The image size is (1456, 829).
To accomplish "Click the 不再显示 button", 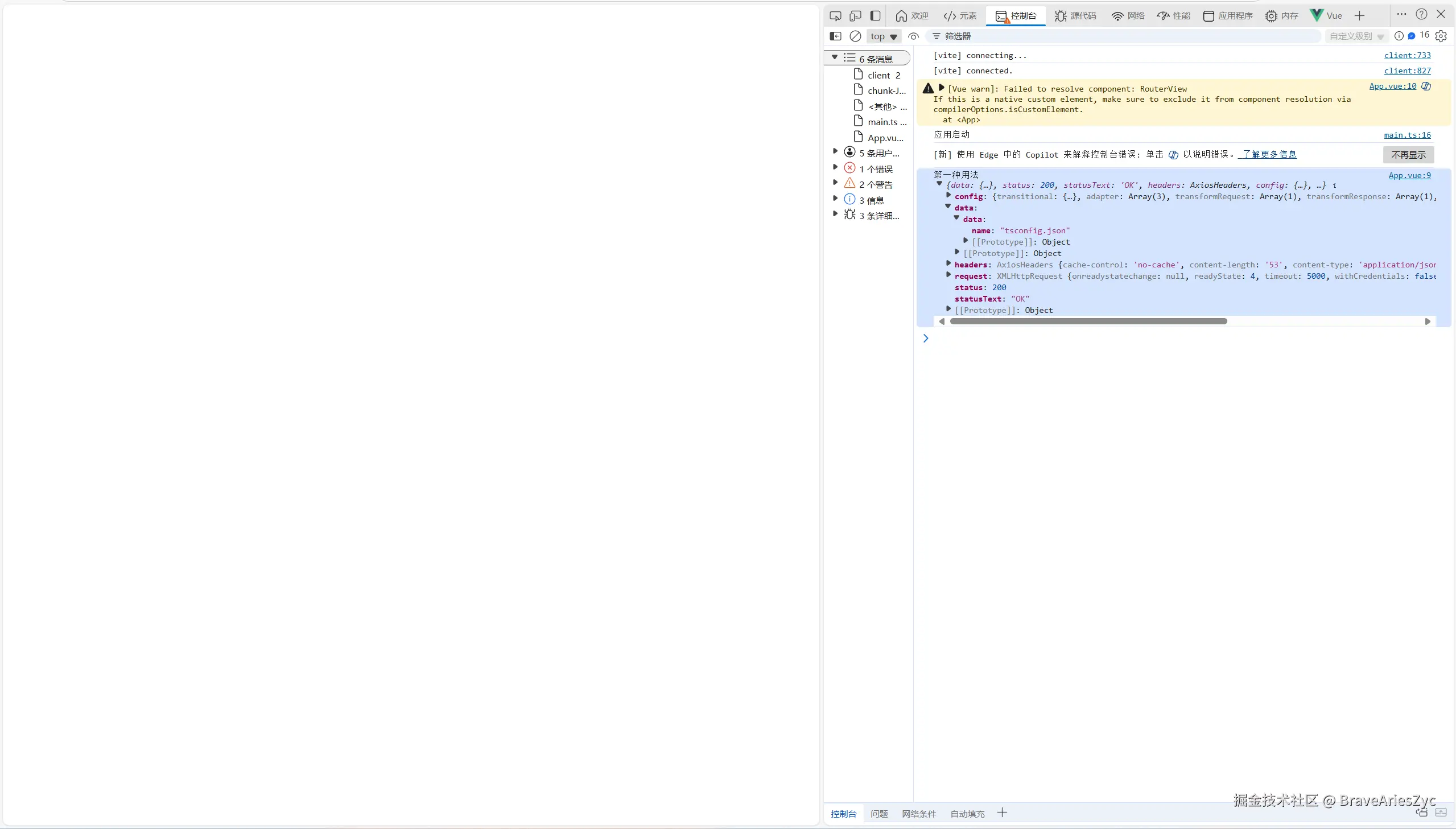I will click(x=1408, y=155).
